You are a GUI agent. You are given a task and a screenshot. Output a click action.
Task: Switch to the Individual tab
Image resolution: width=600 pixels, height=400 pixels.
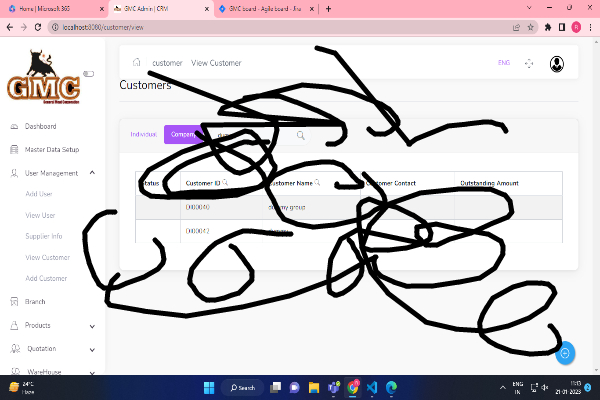coord(144,134)
